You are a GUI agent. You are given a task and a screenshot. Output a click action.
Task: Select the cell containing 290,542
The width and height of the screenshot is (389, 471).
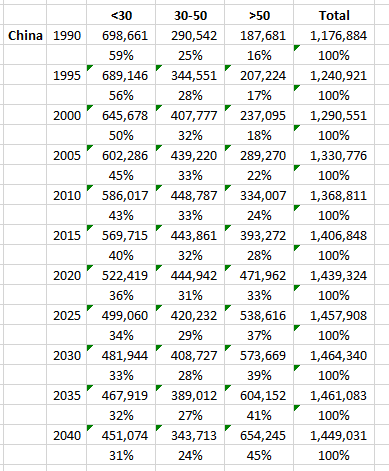coord(190,35)
